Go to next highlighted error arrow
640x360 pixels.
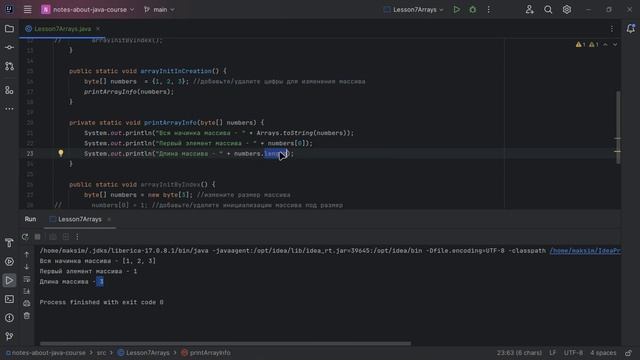[615, 44]
